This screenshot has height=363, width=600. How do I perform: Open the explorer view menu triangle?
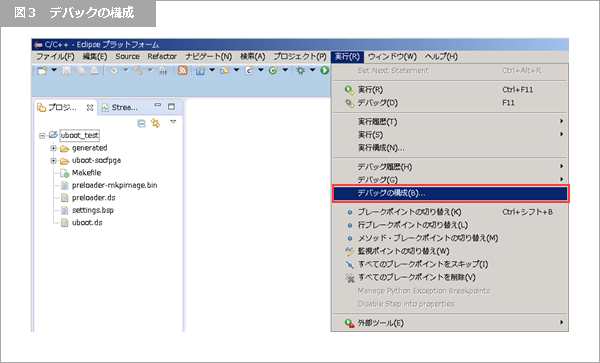click(173, 122)
